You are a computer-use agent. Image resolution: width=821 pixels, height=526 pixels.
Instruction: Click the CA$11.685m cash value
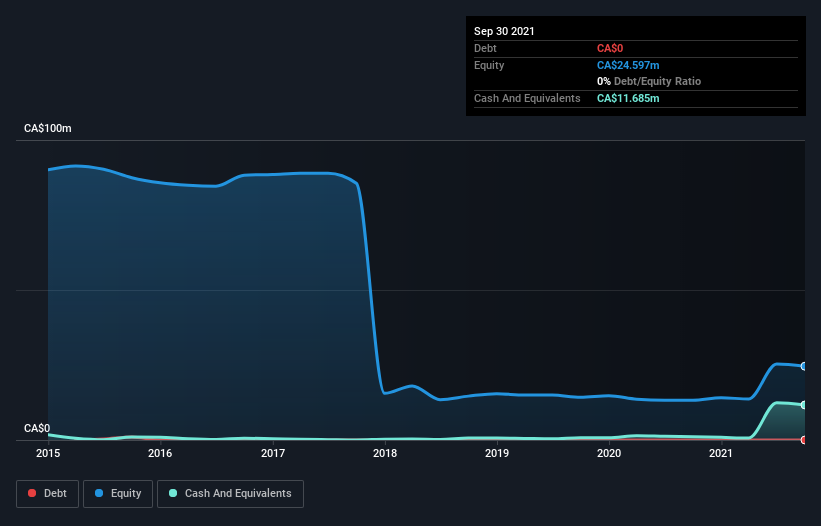pyautogui.click(x=628, y=98)
